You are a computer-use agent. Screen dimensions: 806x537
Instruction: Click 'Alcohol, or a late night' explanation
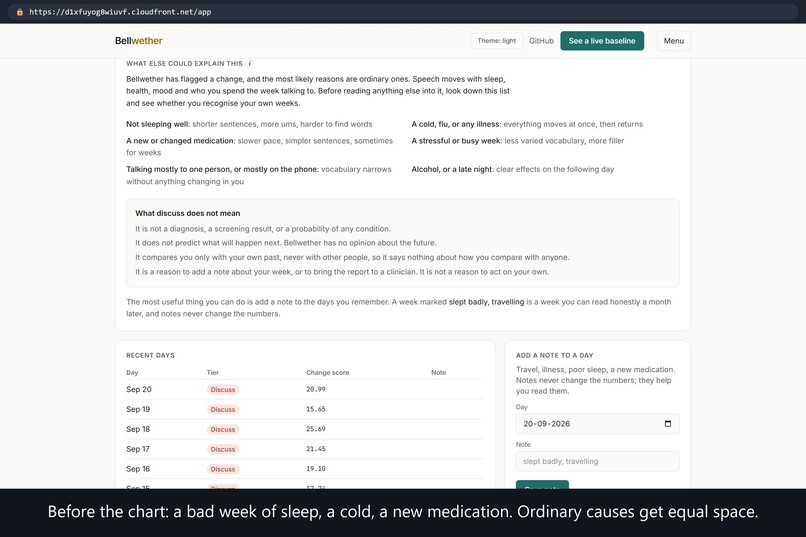coord(512,170)
